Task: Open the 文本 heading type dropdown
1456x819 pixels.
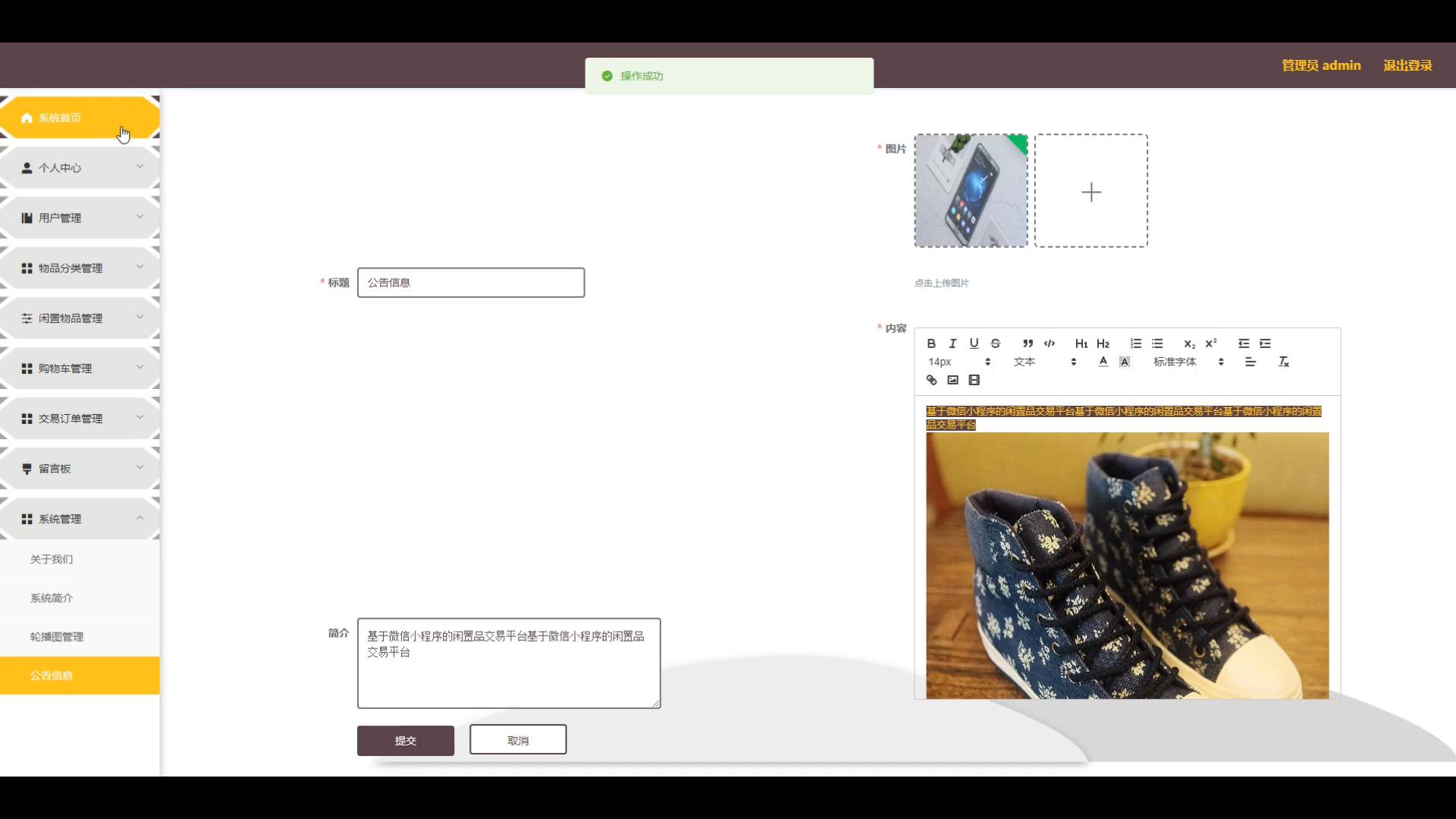Action: [x=1045, y=362]
